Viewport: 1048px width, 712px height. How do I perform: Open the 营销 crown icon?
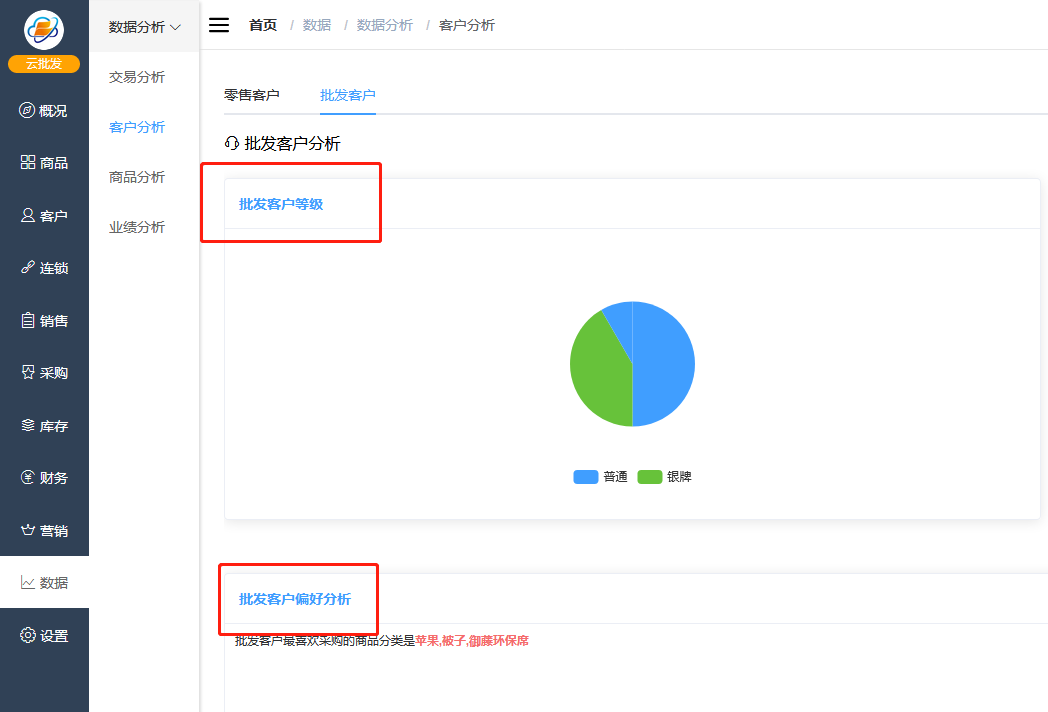tap(27, 530)
